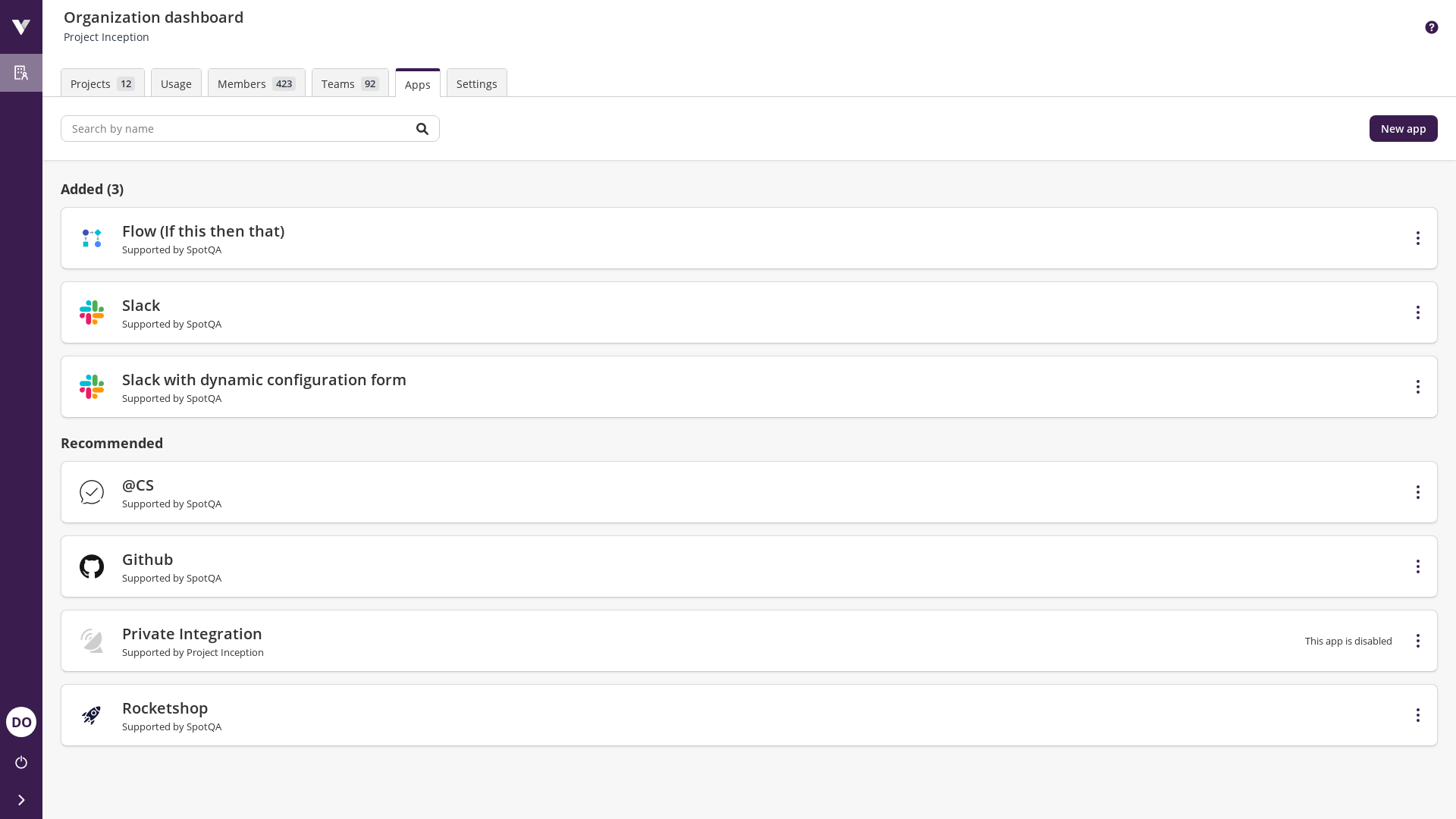Open the Github app options menu
Viewport: 1456px width, 819px height.
coord(1418,566)
